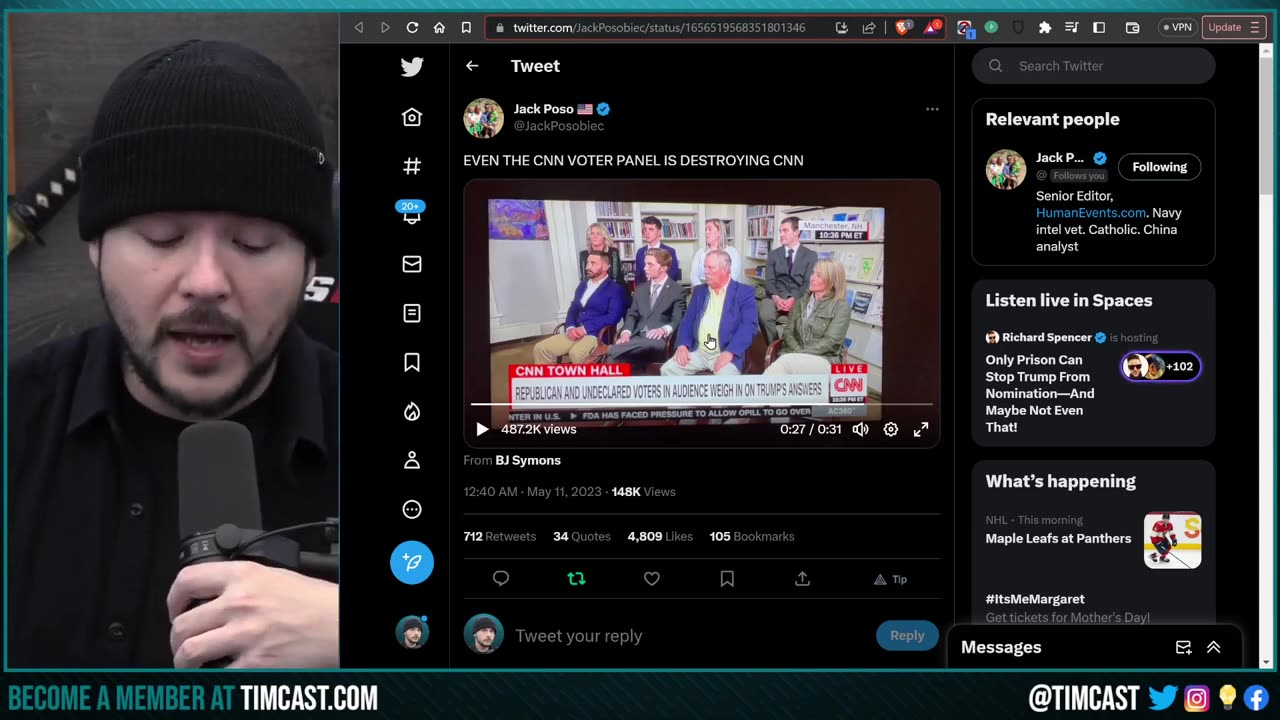Play the embedded CNN video

[x=482, y=429]
